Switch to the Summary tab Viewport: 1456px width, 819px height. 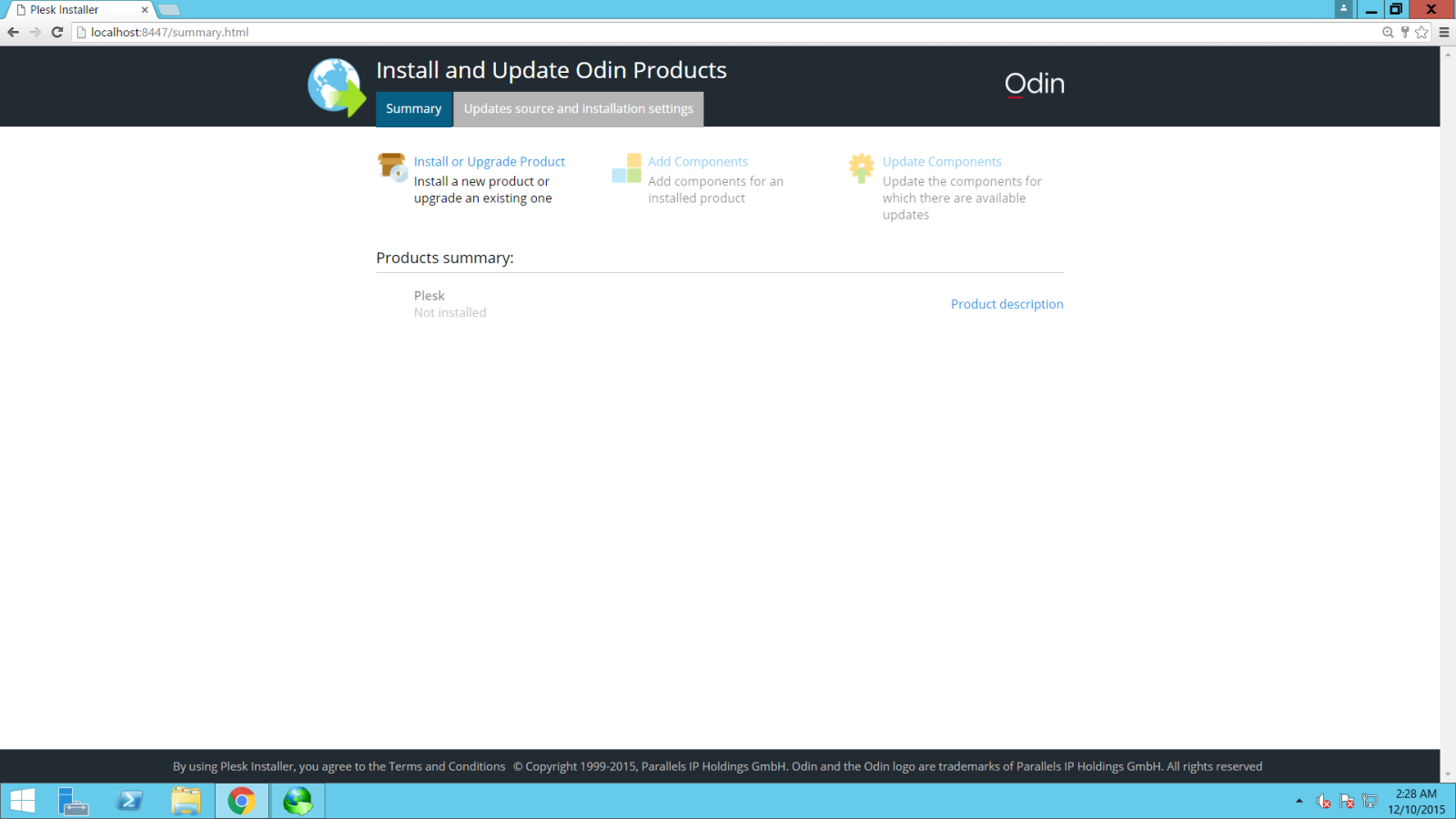pyautogui.click(x=414, y=109)
